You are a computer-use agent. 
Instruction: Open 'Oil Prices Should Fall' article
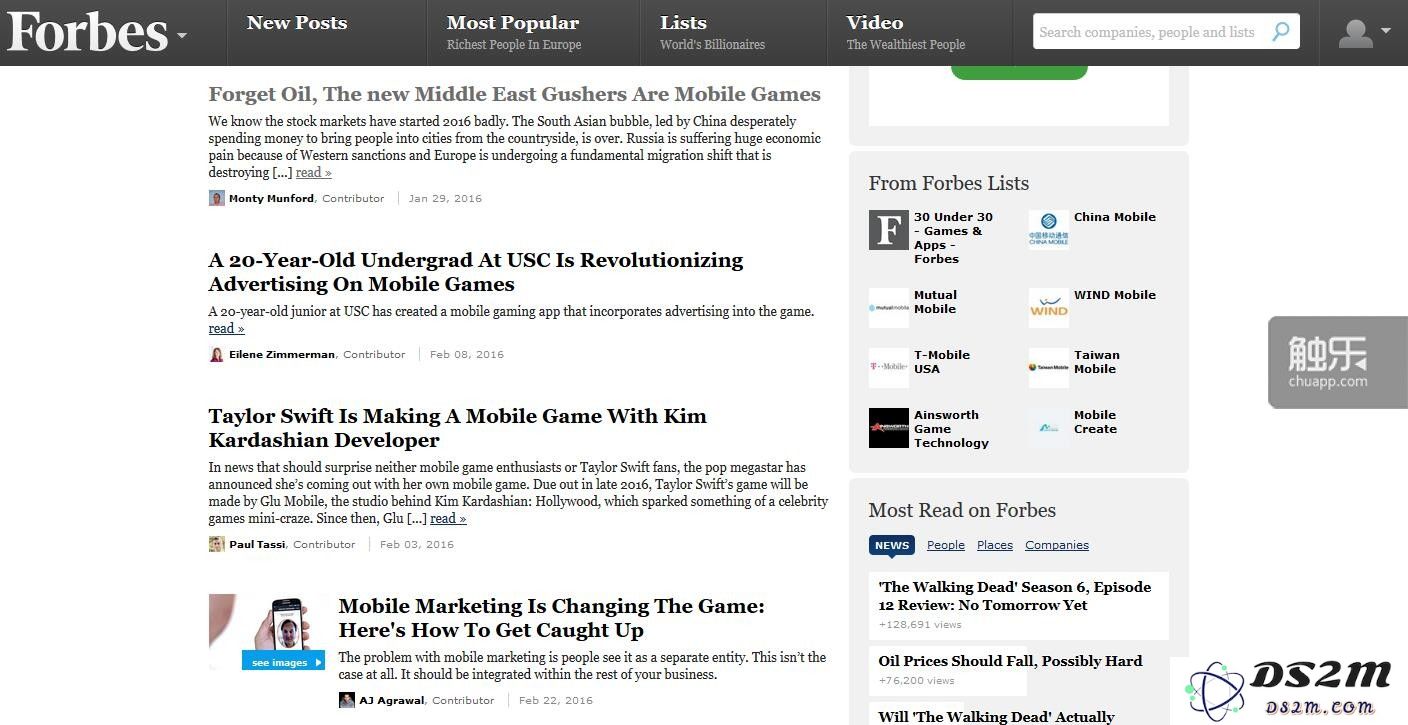coord(1010,661)
